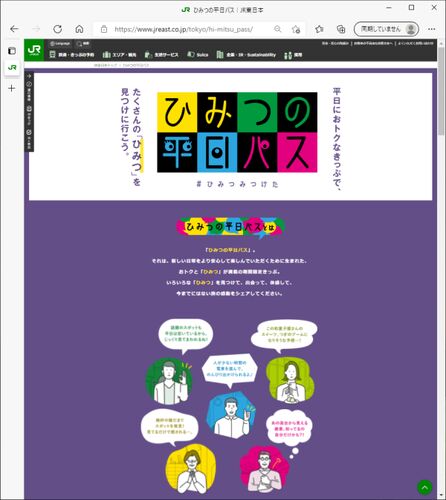Viewport: 446px width, 500px height.
Task: Open the corporate IR Sustainability menu
Action: 246,54
